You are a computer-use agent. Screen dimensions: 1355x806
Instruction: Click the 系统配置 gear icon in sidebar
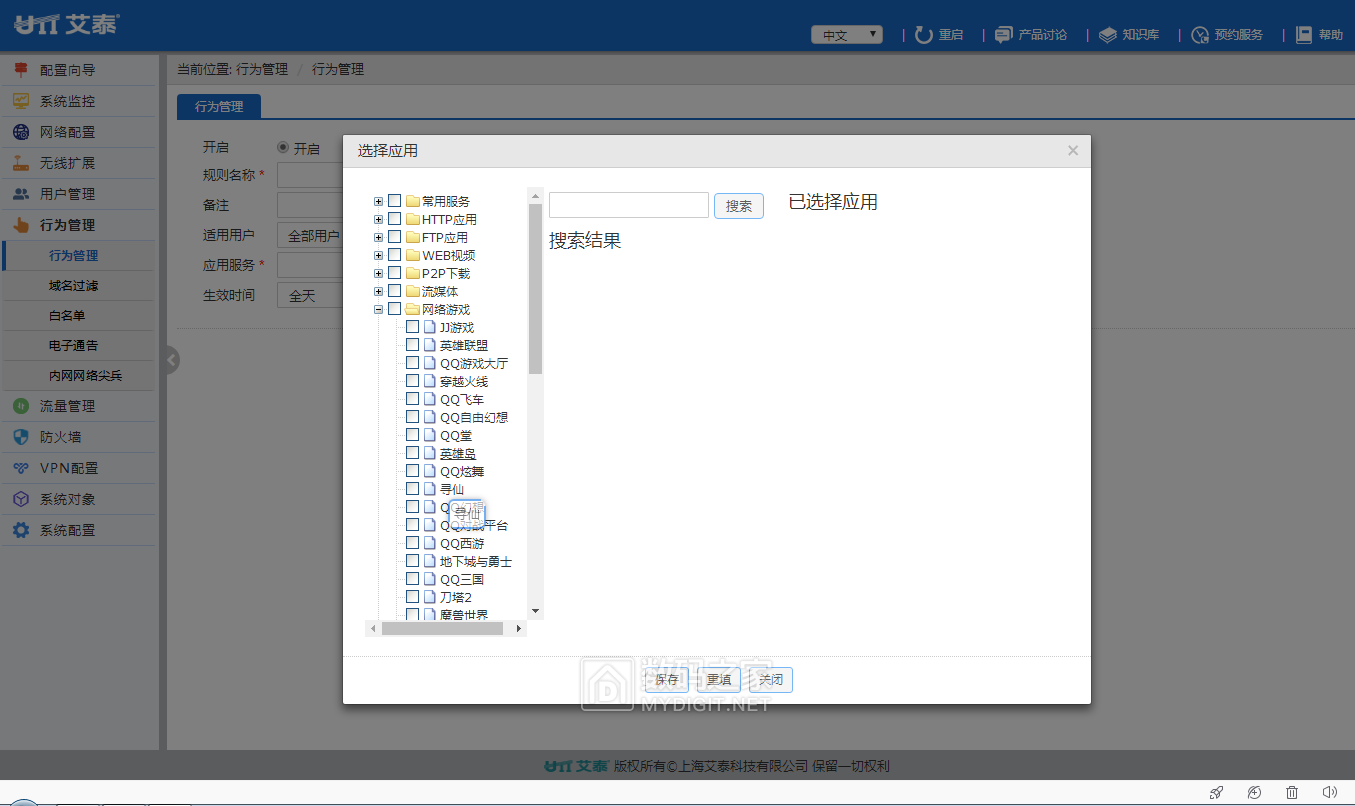click(x=21, y=530)
